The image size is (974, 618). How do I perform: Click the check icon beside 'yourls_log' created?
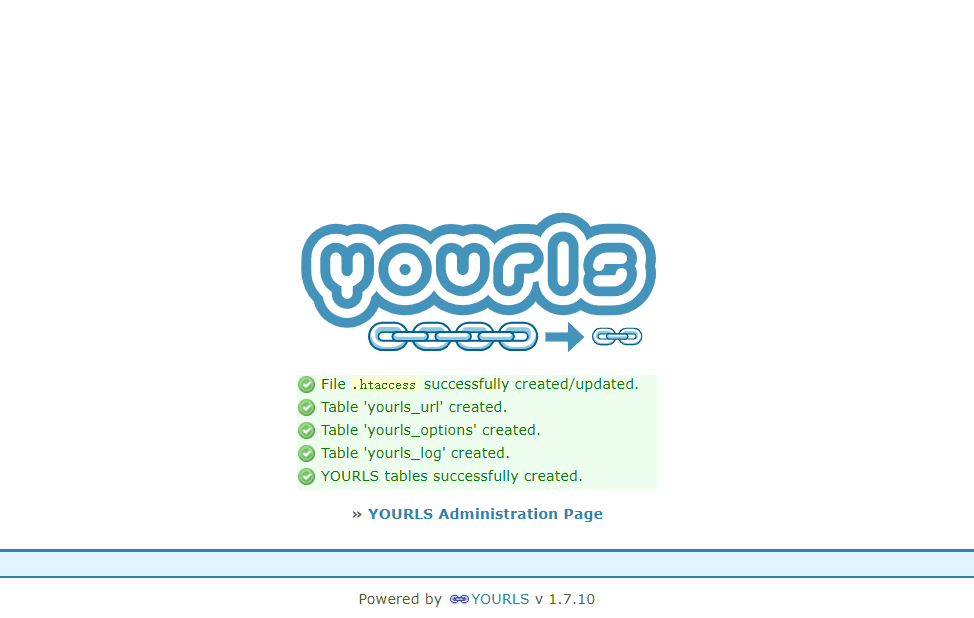tap(306, 453)
